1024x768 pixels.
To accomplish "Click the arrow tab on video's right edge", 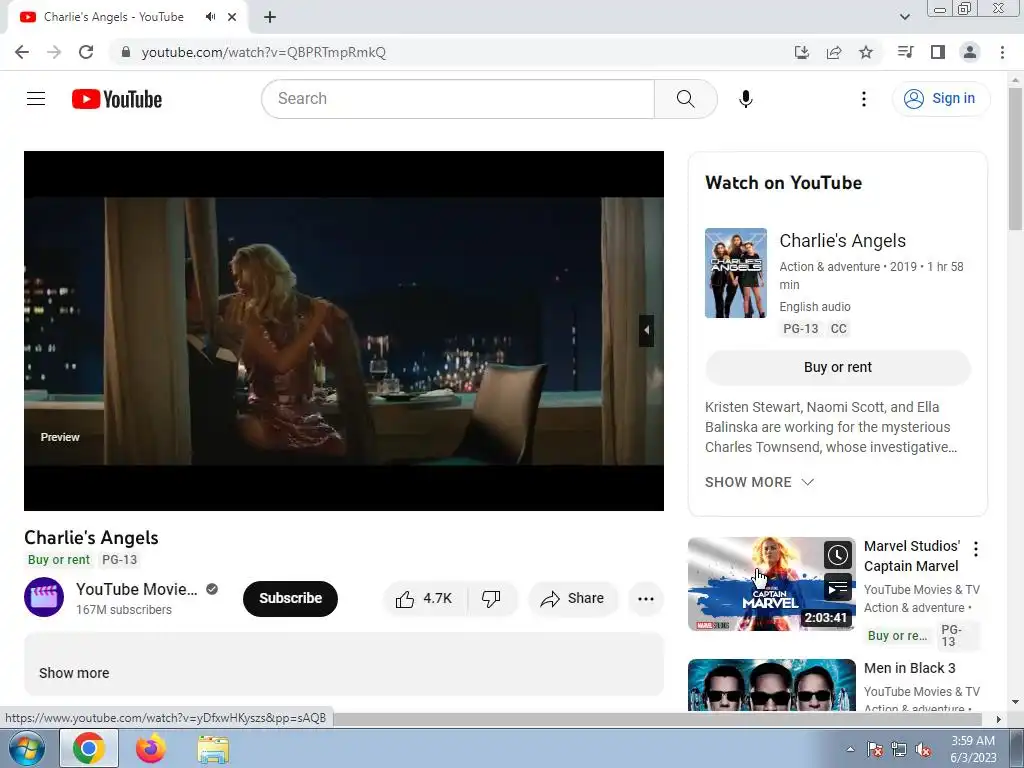I will click(x=646, y=330).
